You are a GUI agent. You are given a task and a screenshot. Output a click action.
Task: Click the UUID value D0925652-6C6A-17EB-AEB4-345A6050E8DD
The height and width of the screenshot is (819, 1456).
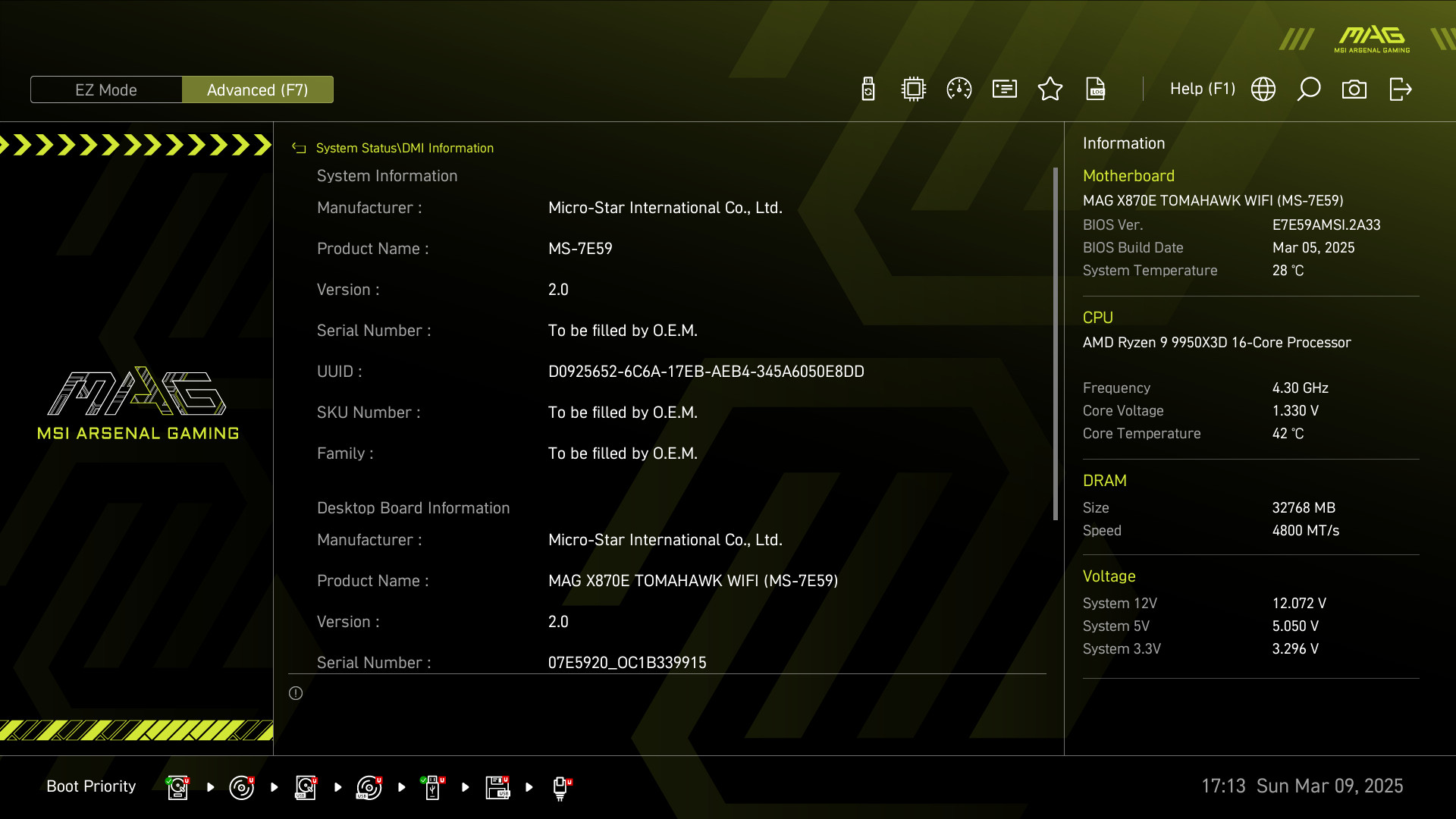[706, 372]
